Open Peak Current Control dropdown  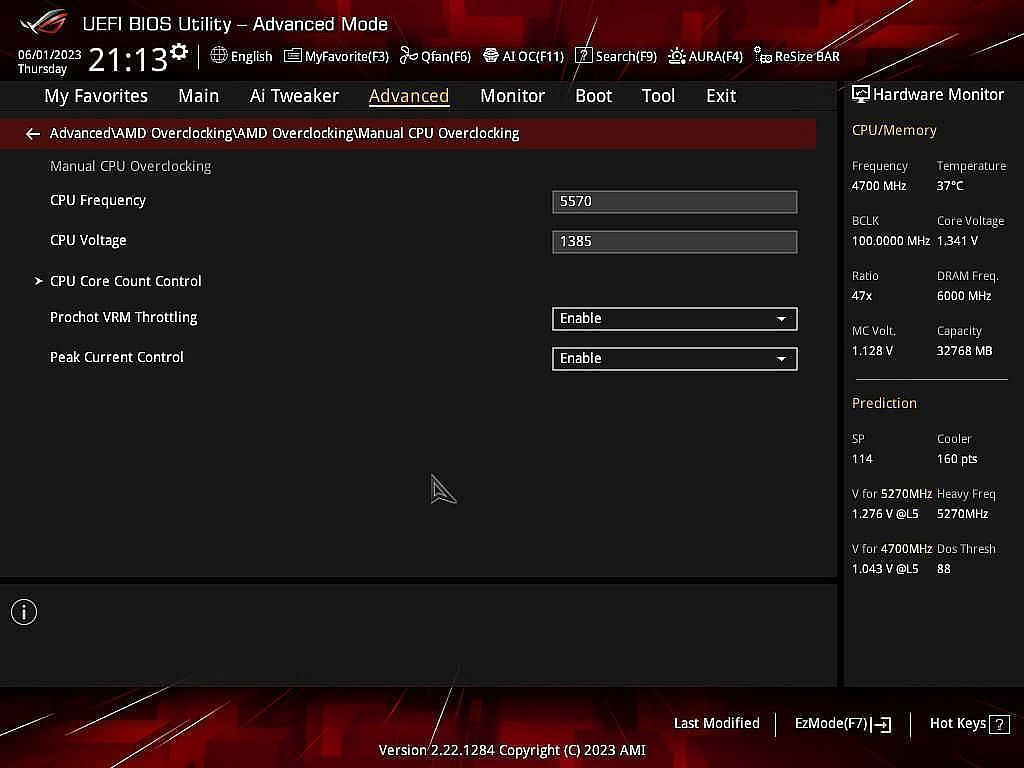(675, 359)
